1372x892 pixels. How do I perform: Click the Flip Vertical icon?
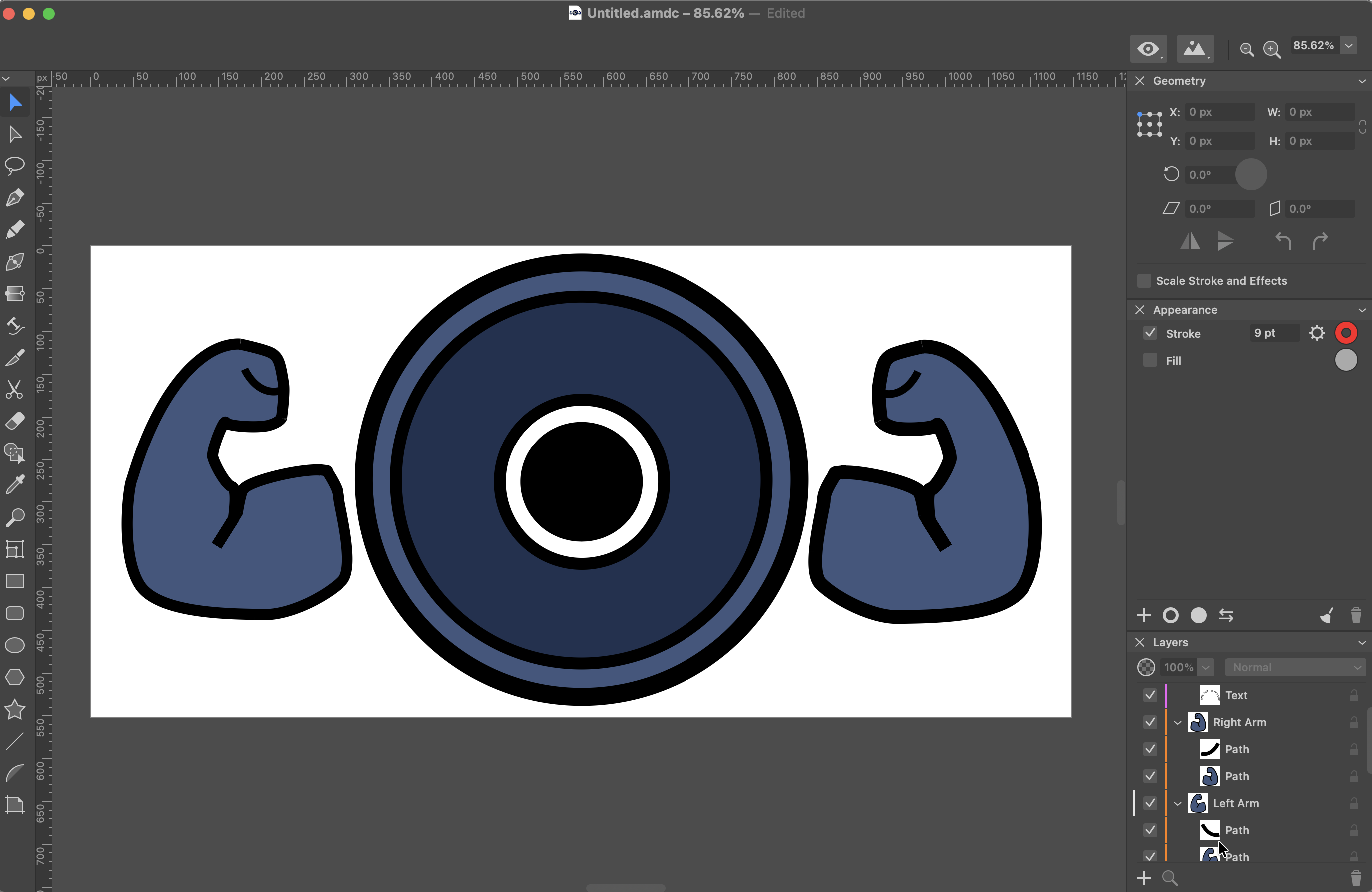click(1226, 241)
